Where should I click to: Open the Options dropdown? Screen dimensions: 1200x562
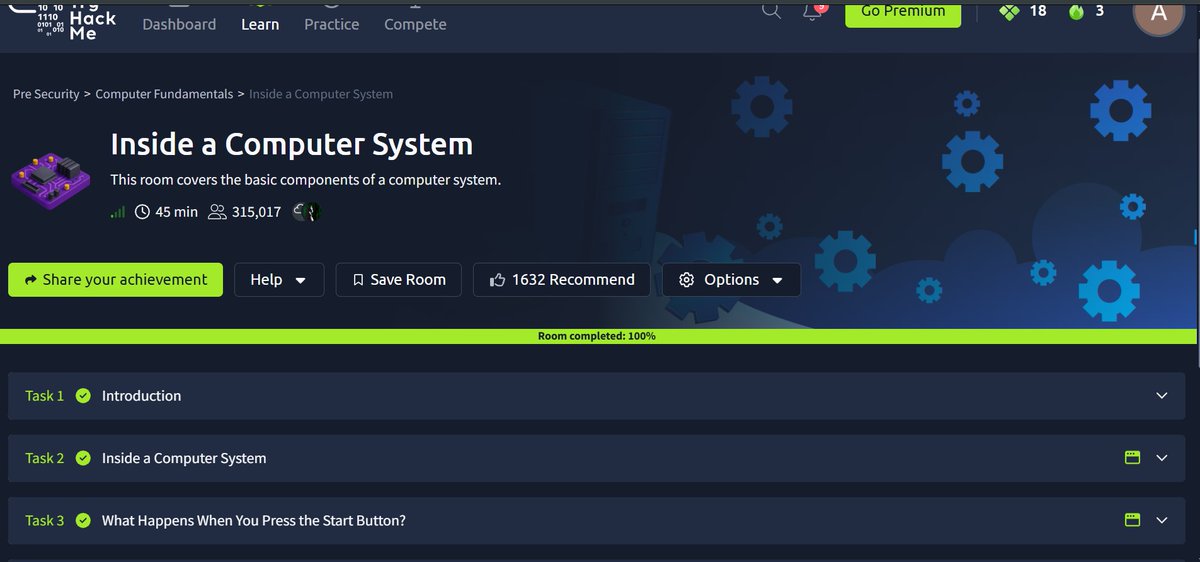pos(731,280)
